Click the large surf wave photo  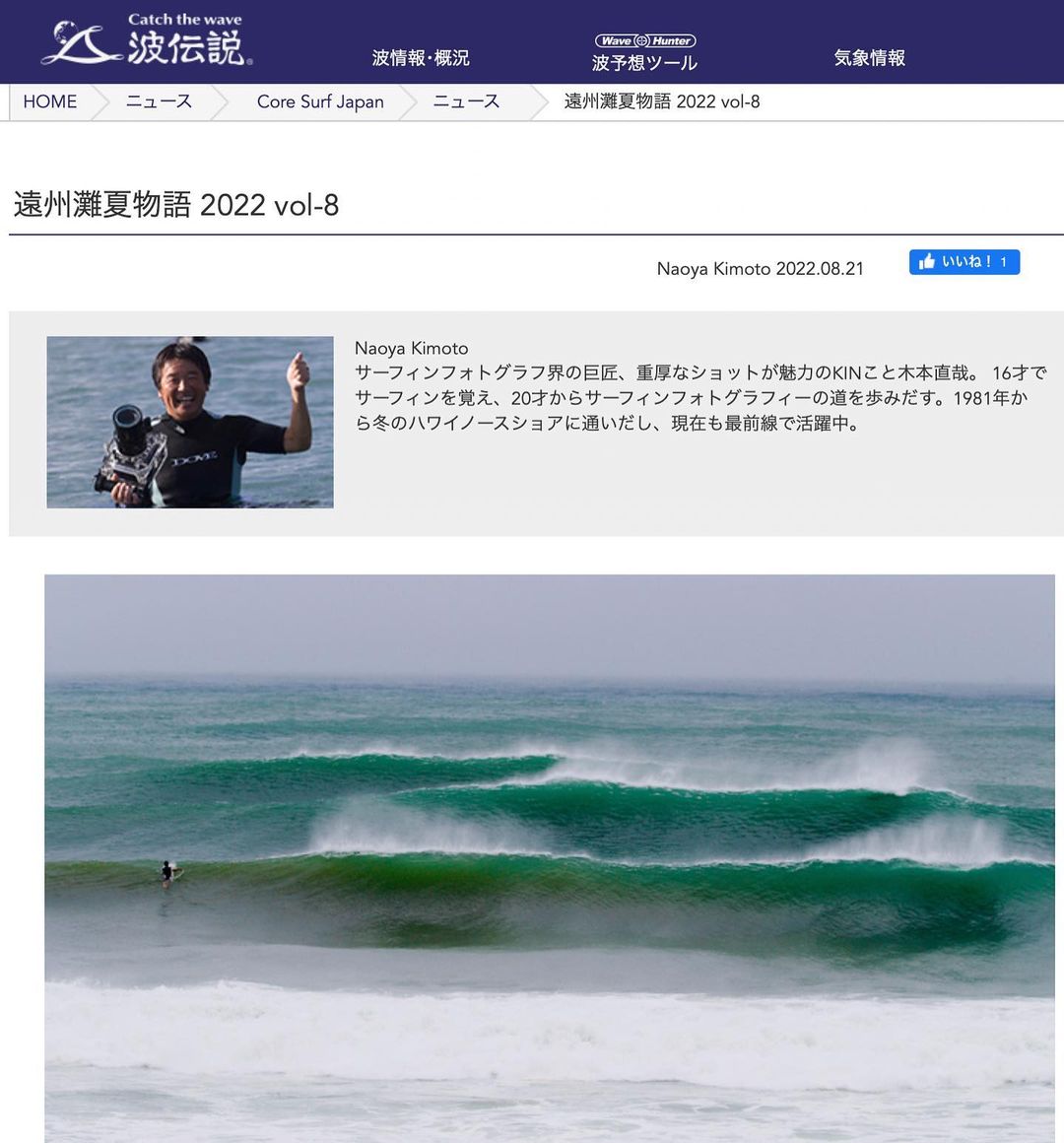click(550, 858)
